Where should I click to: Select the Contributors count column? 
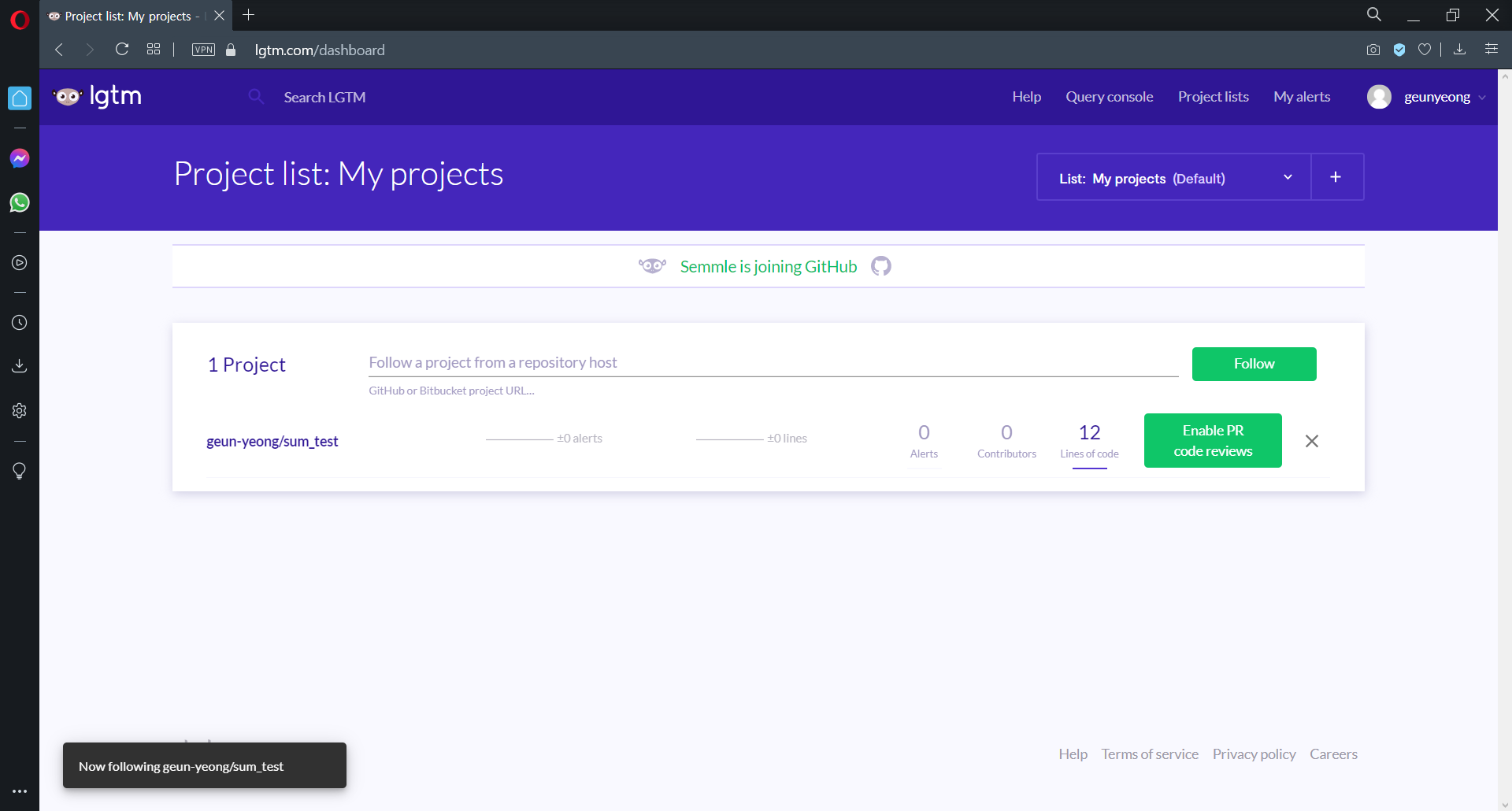(x=1006, y=441)
